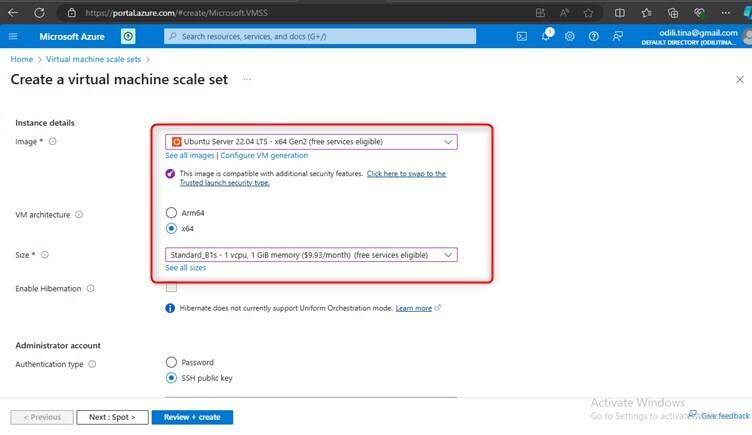
Task: Open the Ubuntu Server image dropdown
Action: (311, 142)
